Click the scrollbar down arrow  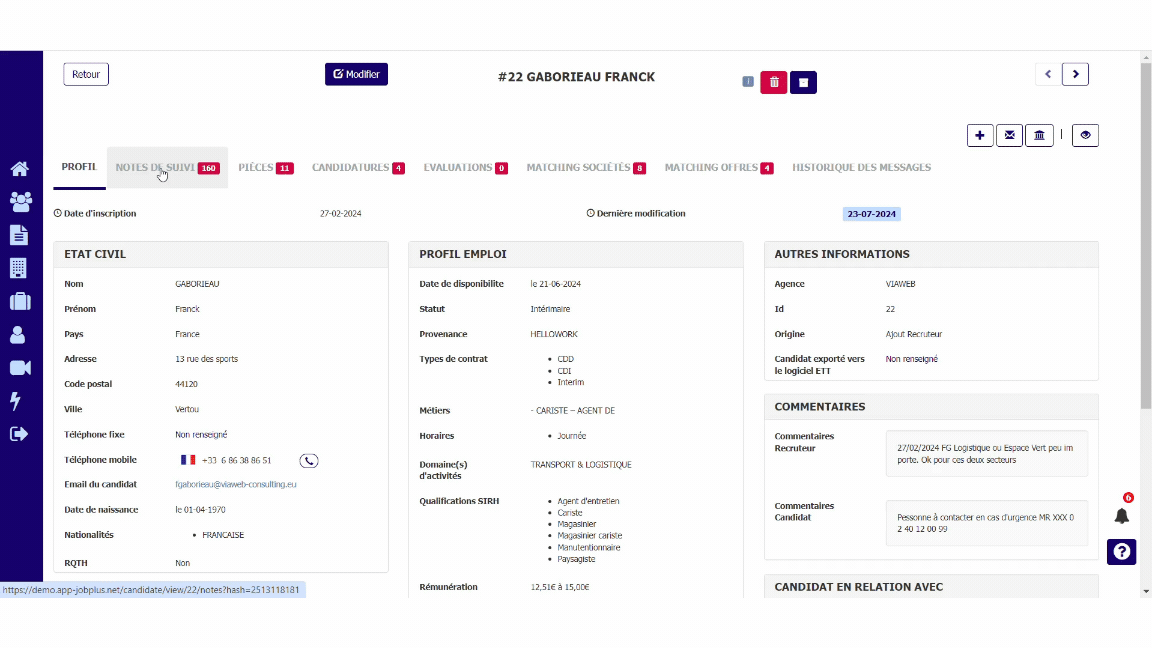point(1146,591)
